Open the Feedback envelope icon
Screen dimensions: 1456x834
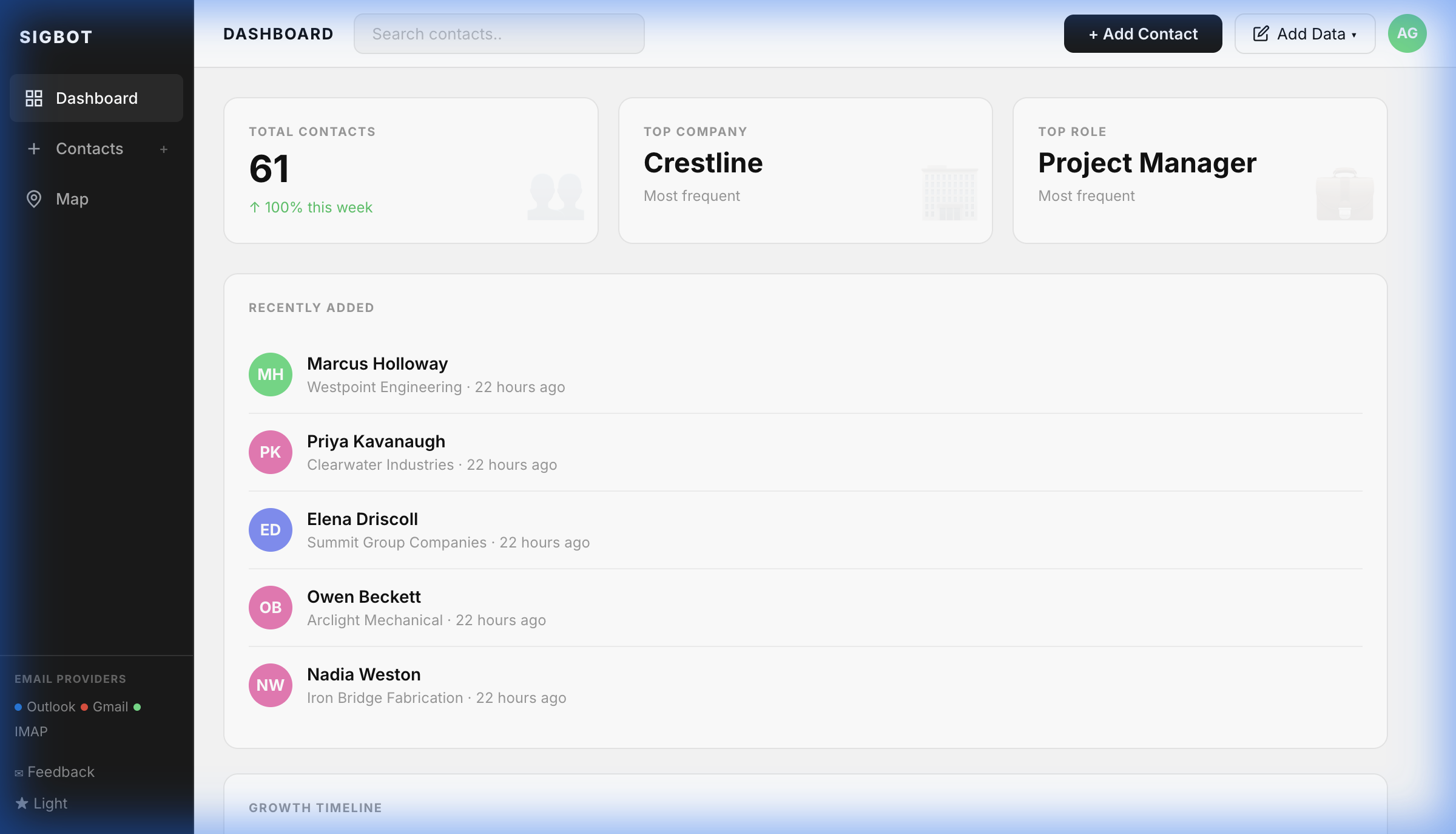(19, 771)
